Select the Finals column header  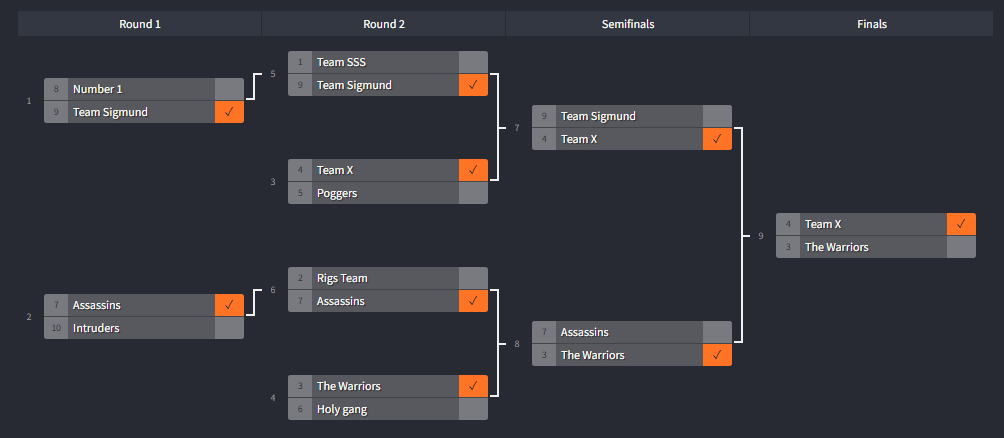click(x=871, y=24)
